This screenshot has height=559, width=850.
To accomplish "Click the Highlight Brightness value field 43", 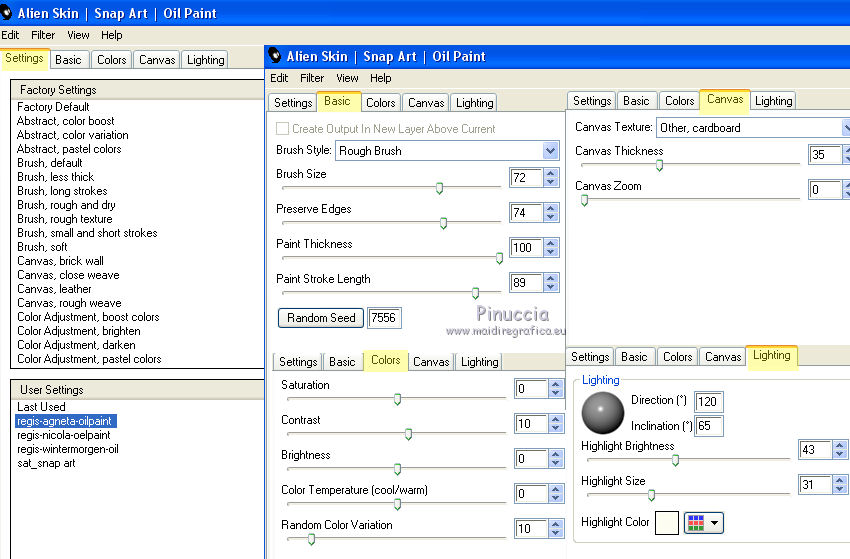I will click(815, 449).
